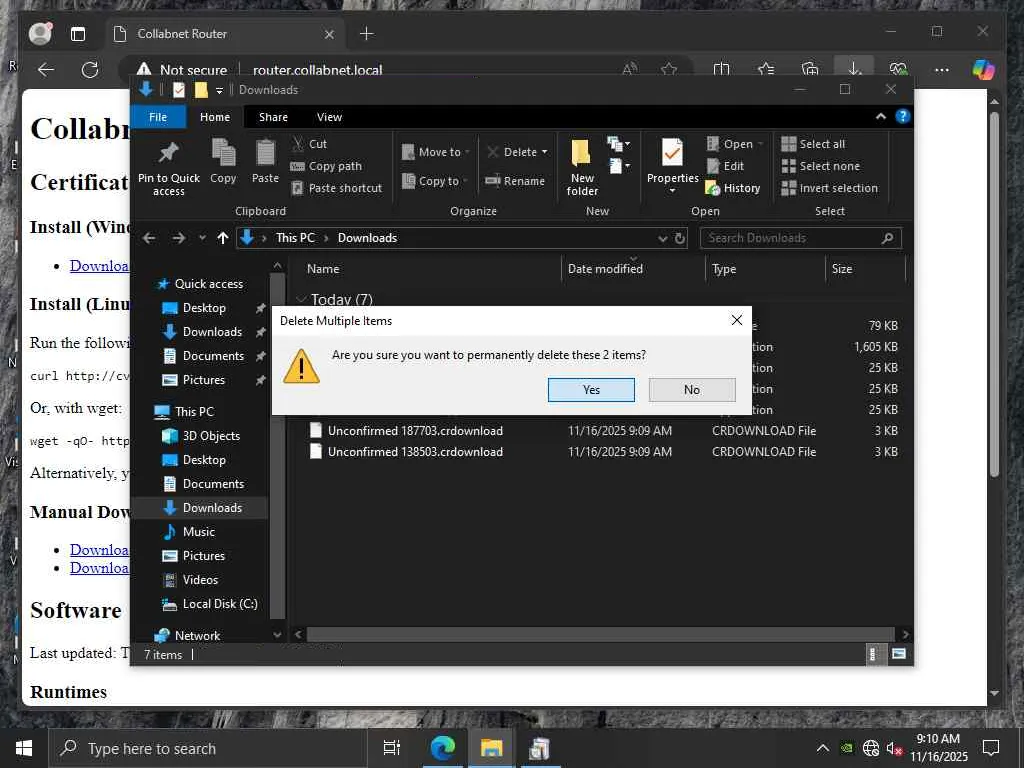Open Edge Copilot icon
Screen dimensions: 1024x768
983,69
